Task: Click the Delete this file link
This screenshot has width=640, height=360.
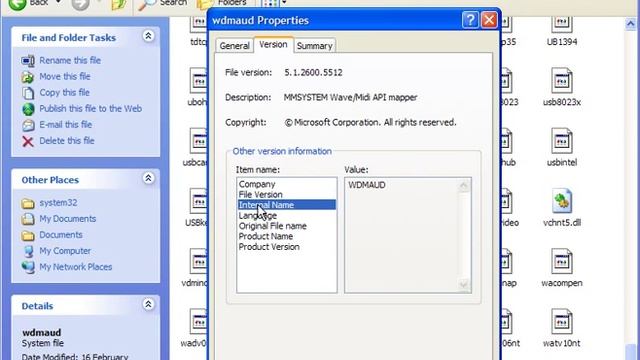Action: tap(67, 141)
